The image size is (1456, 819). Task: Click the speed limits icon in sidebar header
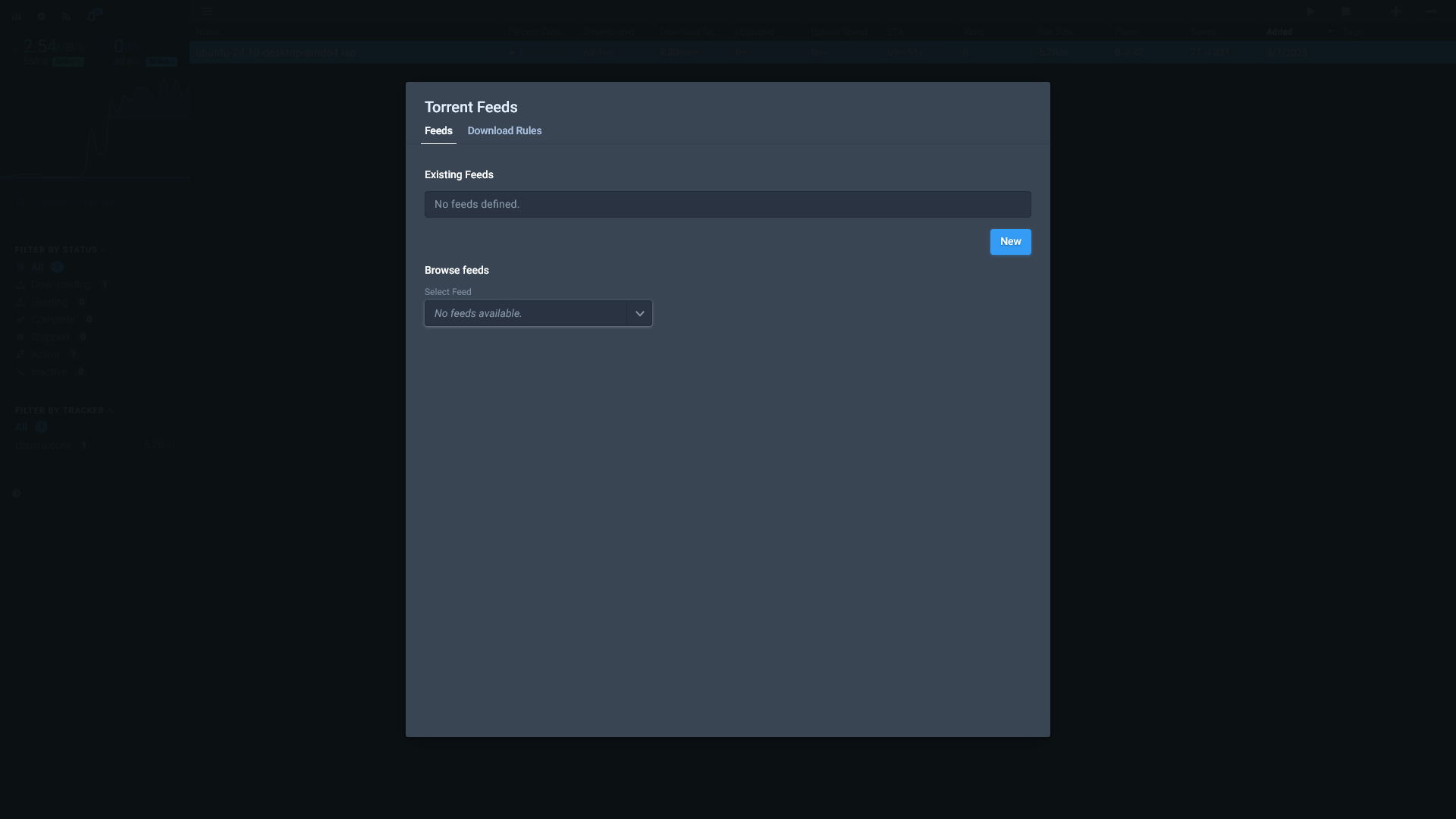click(17, 16)
